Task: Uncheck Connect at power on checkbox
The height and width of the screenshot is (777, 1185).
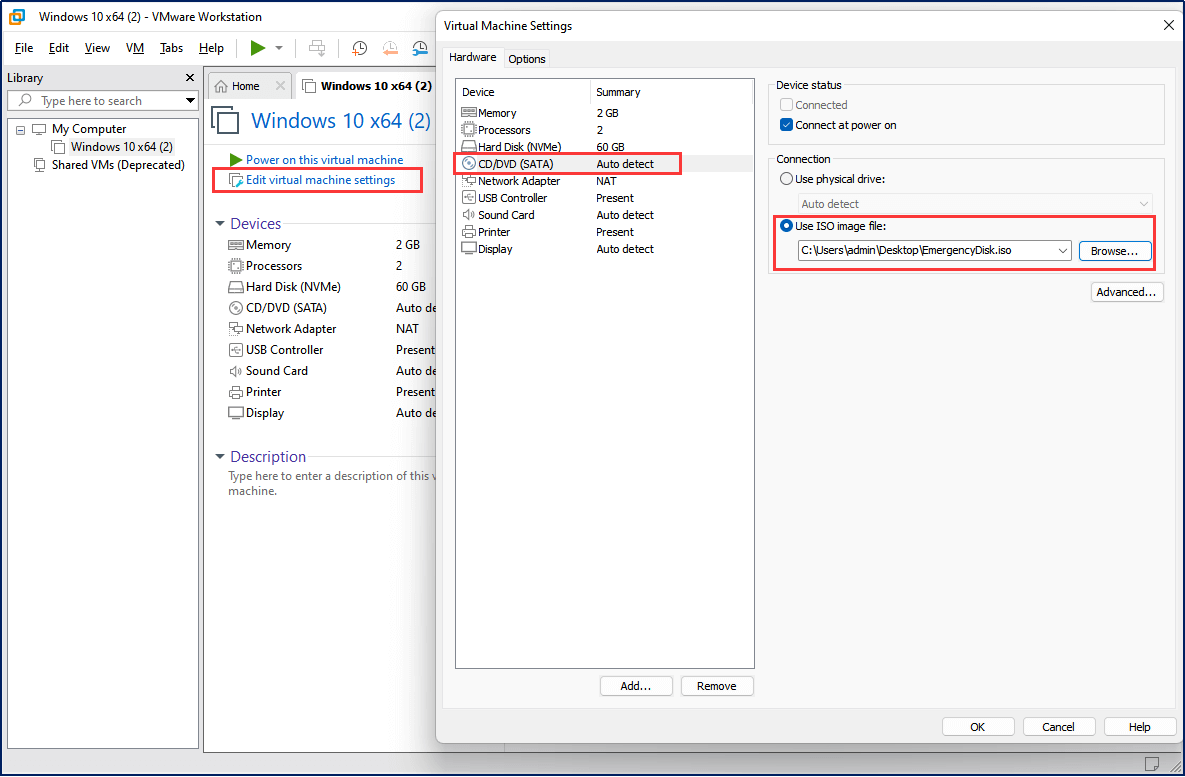Action: click(x=786, y=125)
